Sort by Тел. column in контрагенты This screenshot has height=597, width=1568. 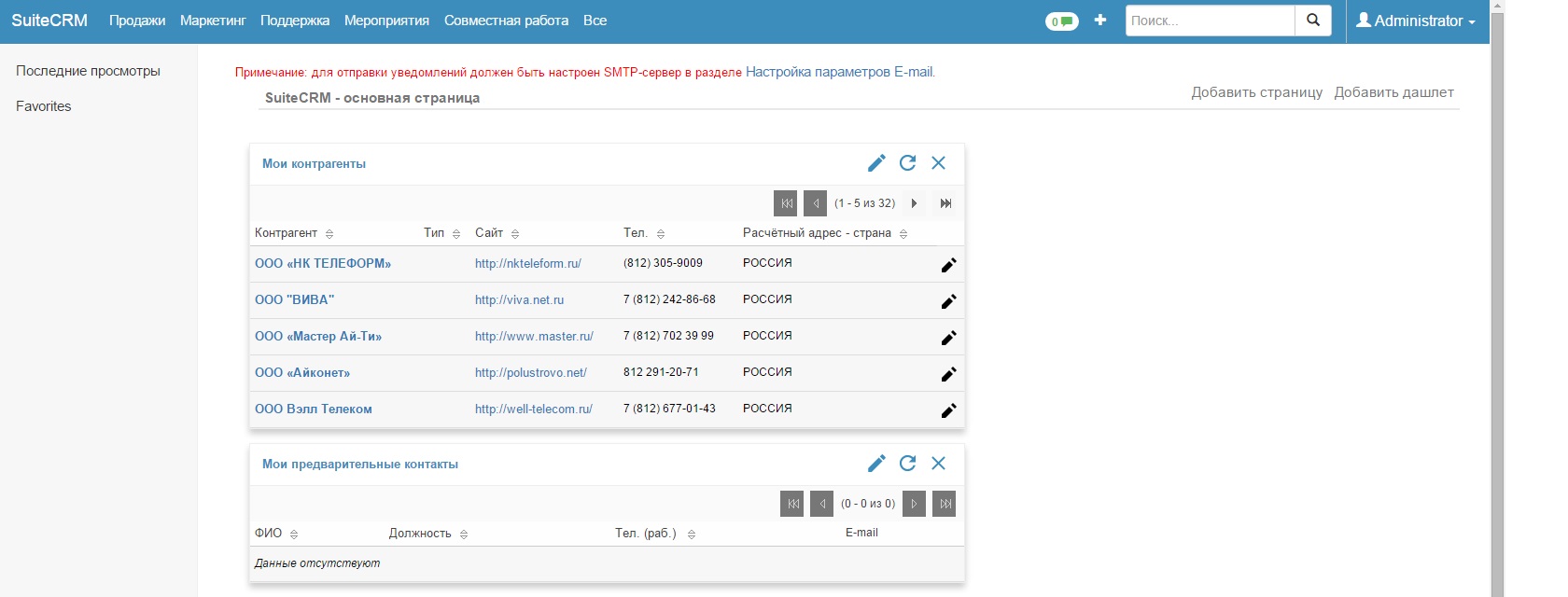pyautogui.click(x=661, y=233)
